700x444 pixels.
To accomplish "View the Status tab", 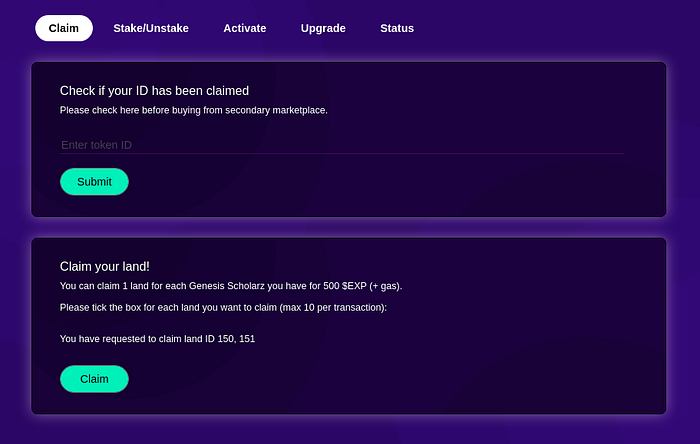I will click(x=397, y=28).
